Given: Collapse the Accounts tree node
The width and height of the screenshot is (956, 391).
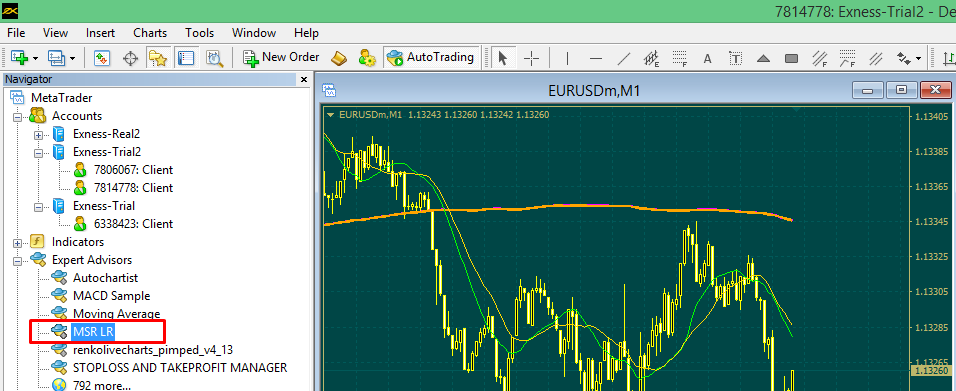Looking at the screenshot, I should click(18, 116).
